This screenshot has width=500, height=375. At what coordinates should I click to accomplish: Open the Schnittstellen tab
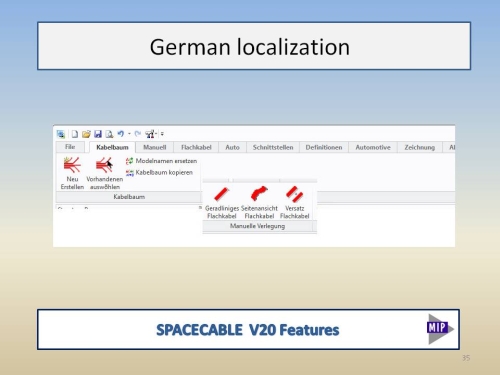coord(273,147)
